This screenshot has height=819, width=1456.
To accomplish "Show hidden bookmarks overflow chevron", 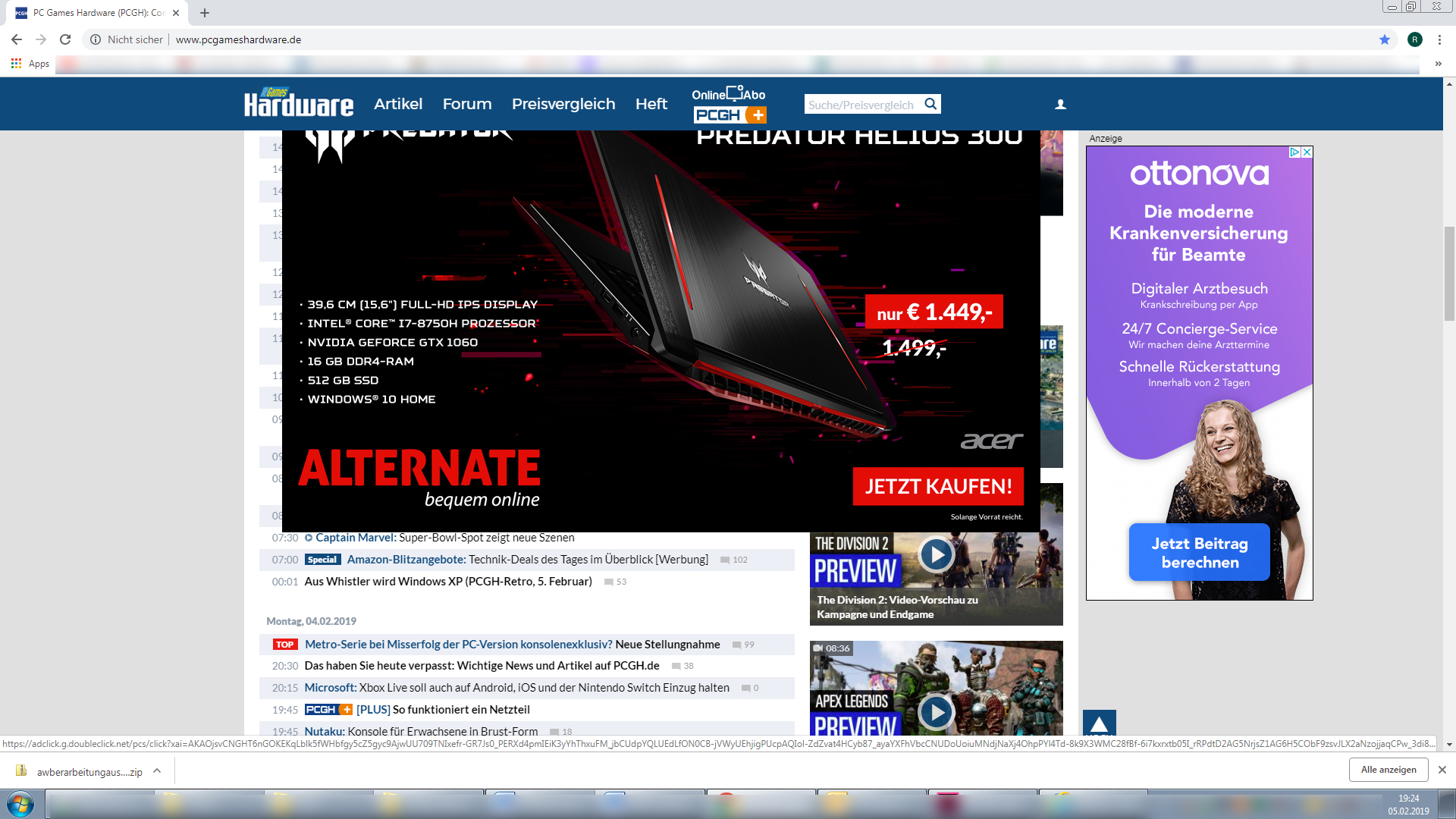I will (1438, 64).
